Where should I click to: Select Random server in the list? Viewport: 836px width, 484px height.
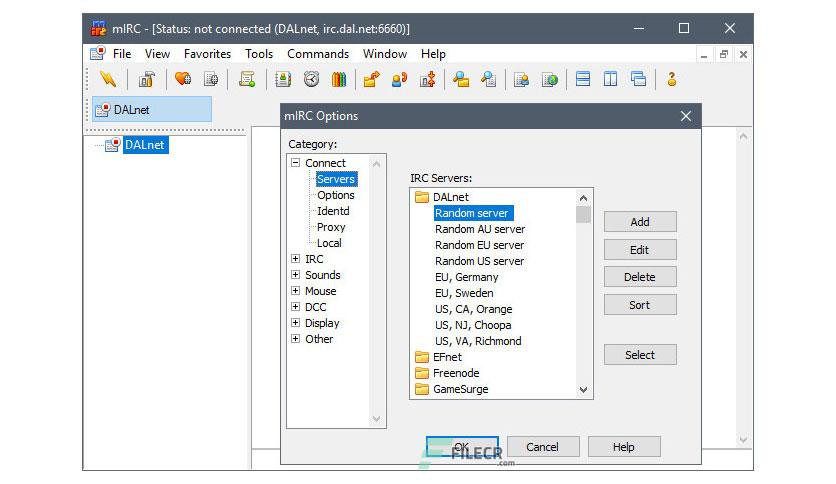pyautogui.click(x=473, y=213)
